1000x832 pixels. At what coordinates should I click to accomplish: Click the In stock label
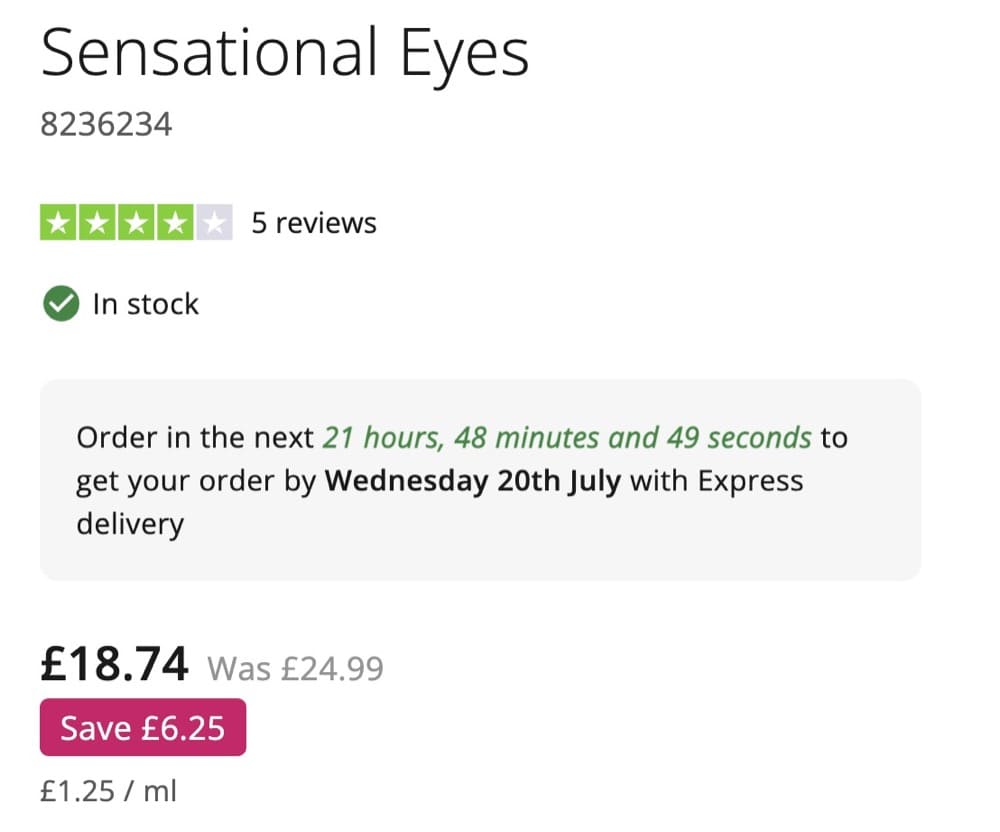[x=146, y=304]
